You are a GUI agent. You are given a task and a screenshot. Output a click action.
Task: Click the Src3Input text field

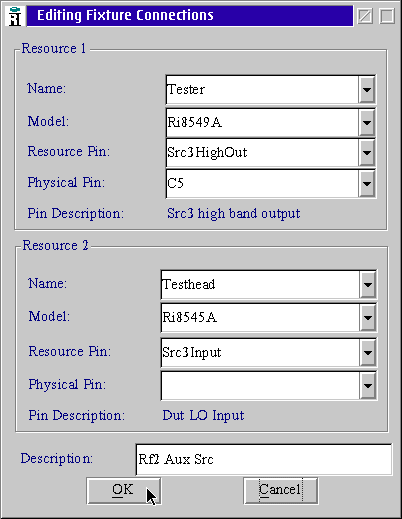tap(260, 352)
